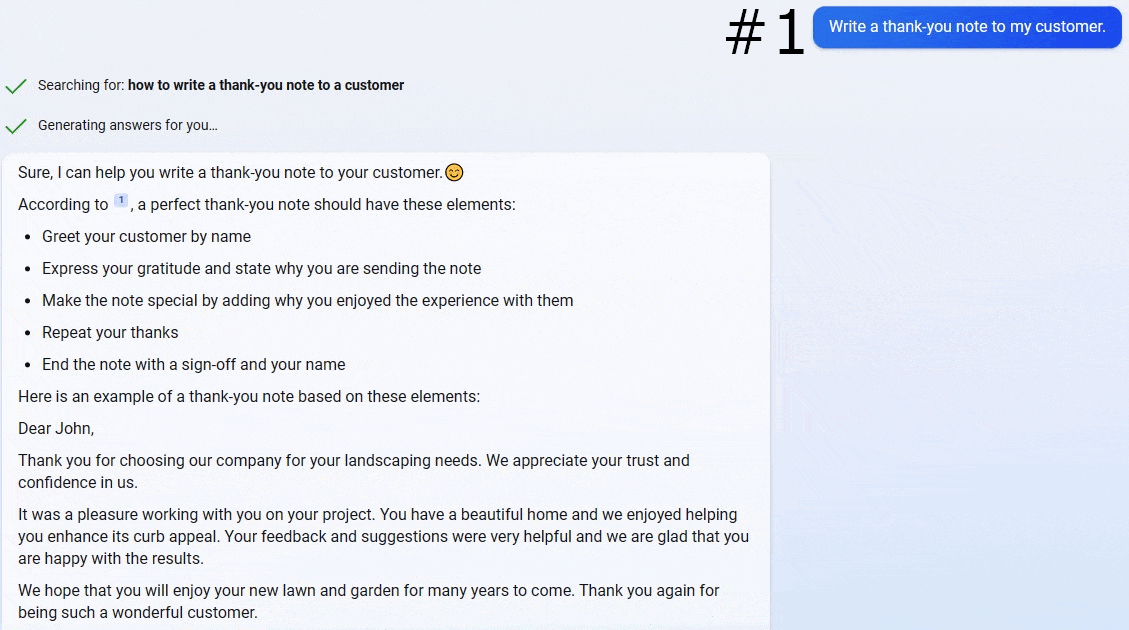Click Generating answers for you status text
The height and width of the screenshot is (630, 1129).
[x=127, y=125]
